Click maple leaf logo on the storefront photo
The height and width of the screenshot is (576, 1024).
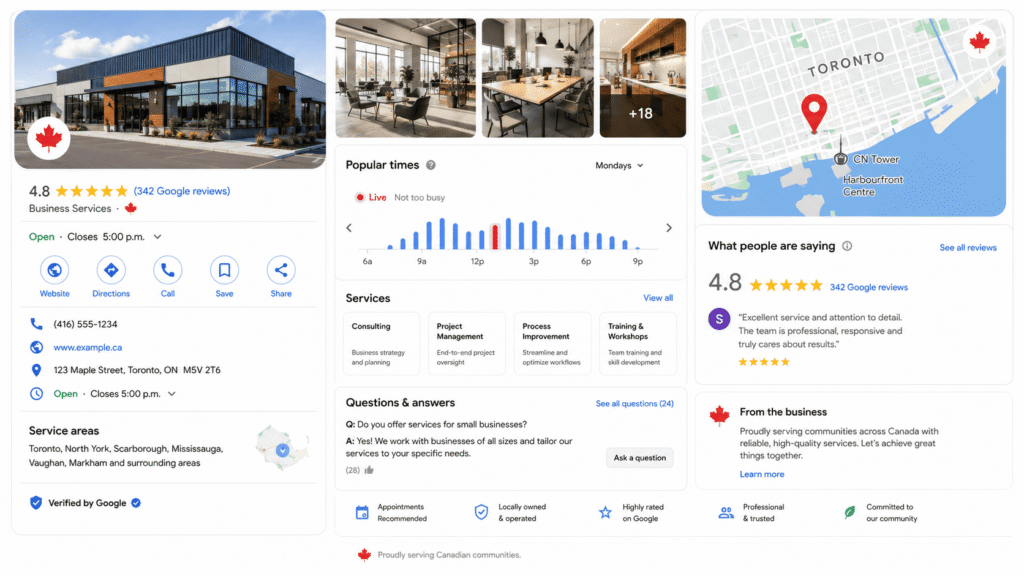(x=49, y=138)
